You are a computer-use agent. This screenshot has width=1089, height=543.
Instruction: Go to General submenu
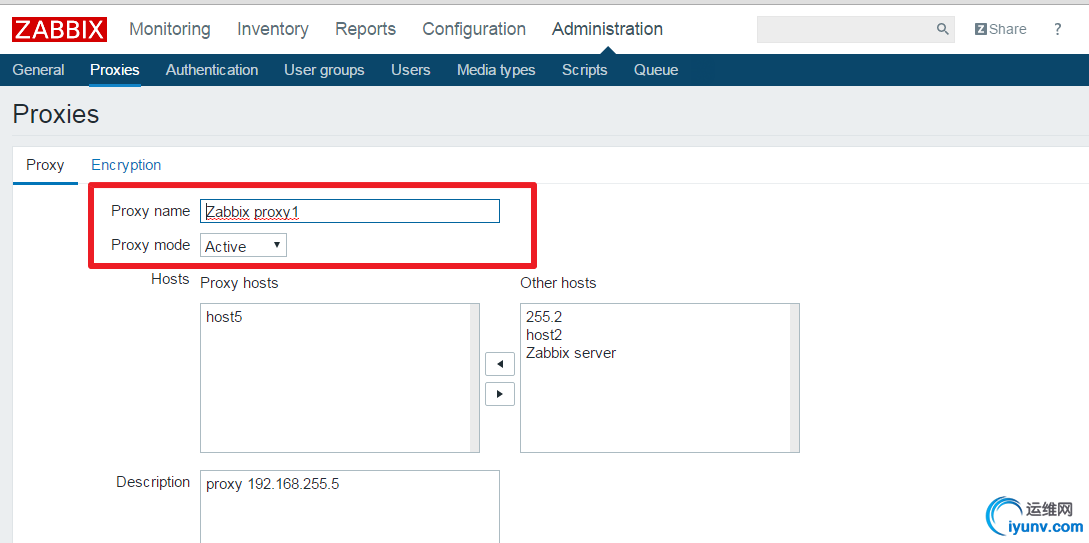pyautogui.click(x=38, y=70)
